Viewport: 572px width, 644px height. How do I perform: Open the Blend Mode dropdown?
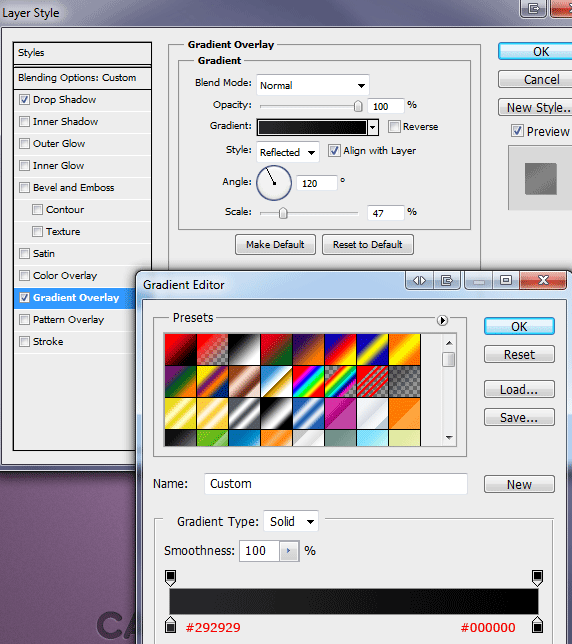tap(312, 85)
